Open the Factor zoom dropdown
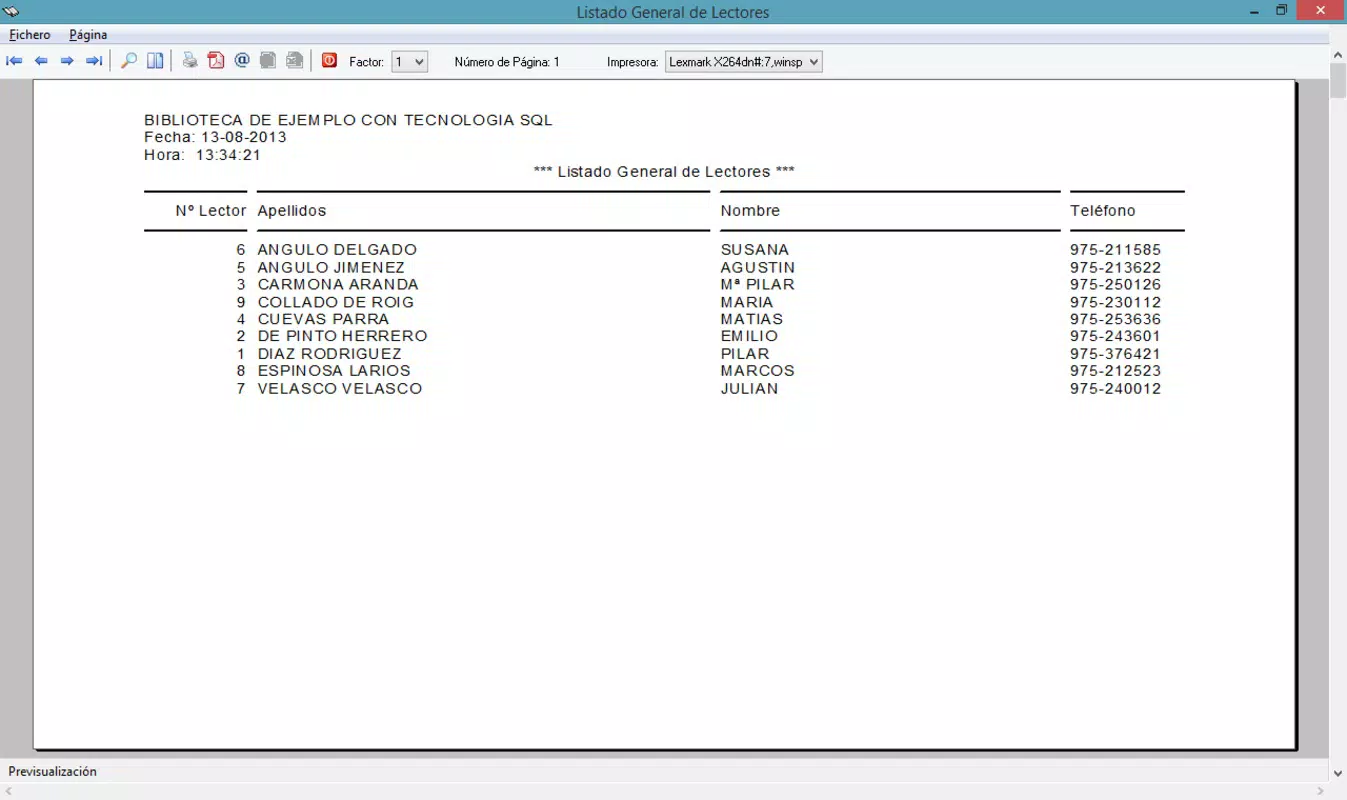This screenshot has width=1347, height=800. [x=409, y=62]
